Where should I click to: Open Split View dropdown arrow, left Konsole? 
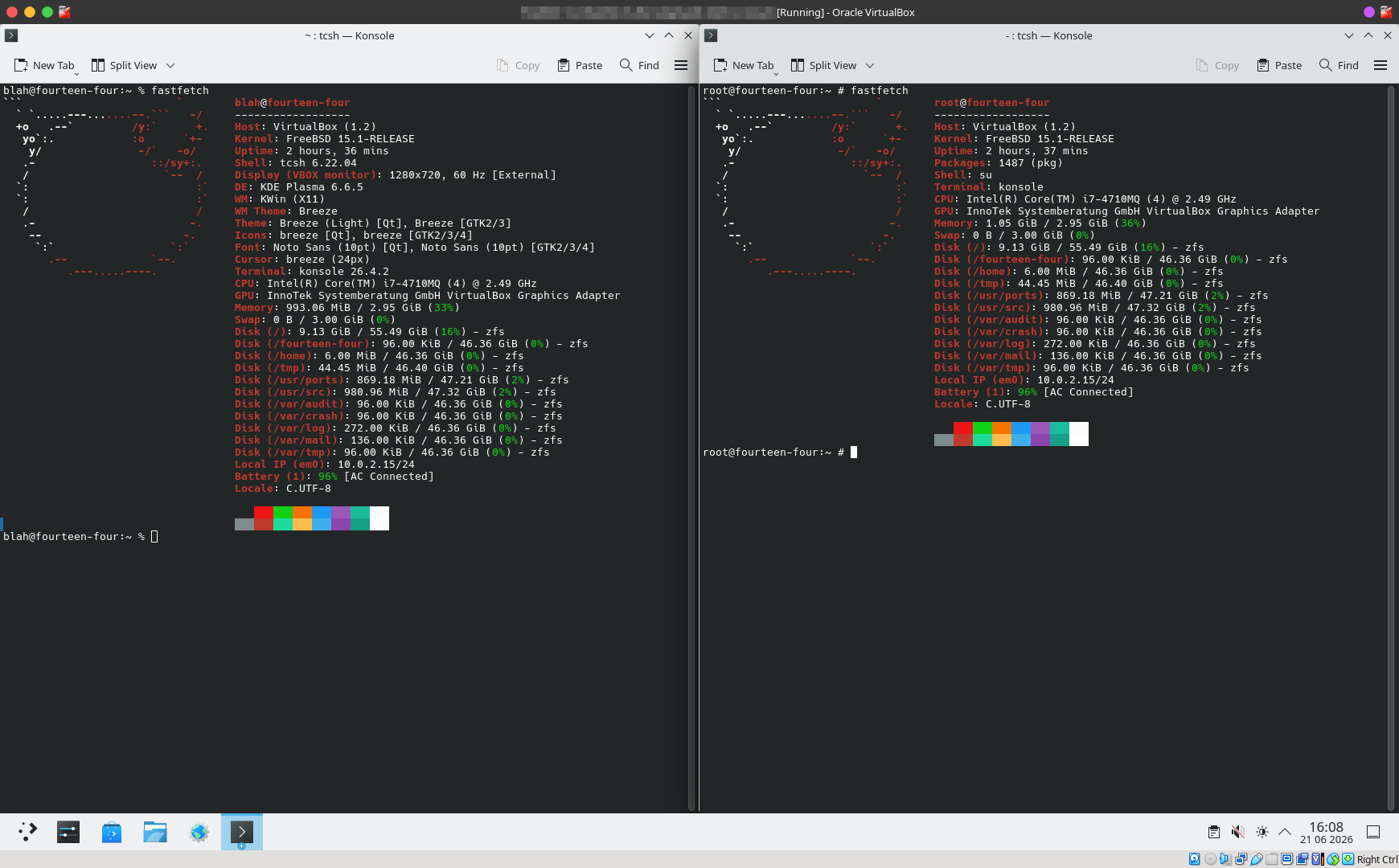click(x=170, y=65)
